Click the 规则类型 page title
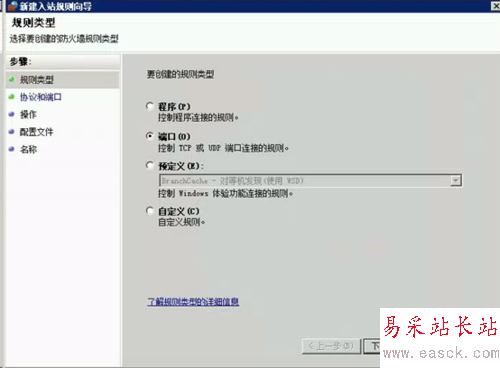The width and height of the screenshot is (500, 368). (x=33, y=23)
